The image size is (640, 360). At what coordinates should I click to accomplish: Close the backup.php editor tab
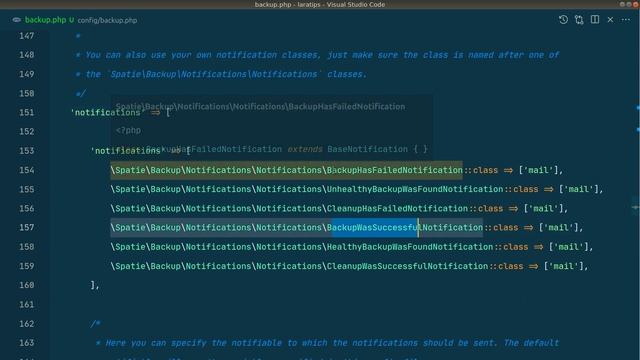pos(610,20)
